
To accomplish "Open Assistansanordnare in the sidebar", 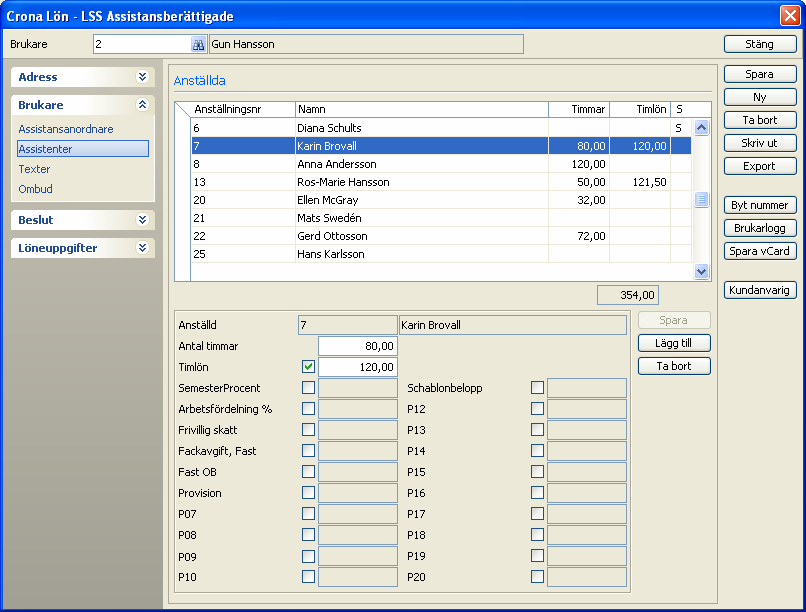I will click(66, 129).
